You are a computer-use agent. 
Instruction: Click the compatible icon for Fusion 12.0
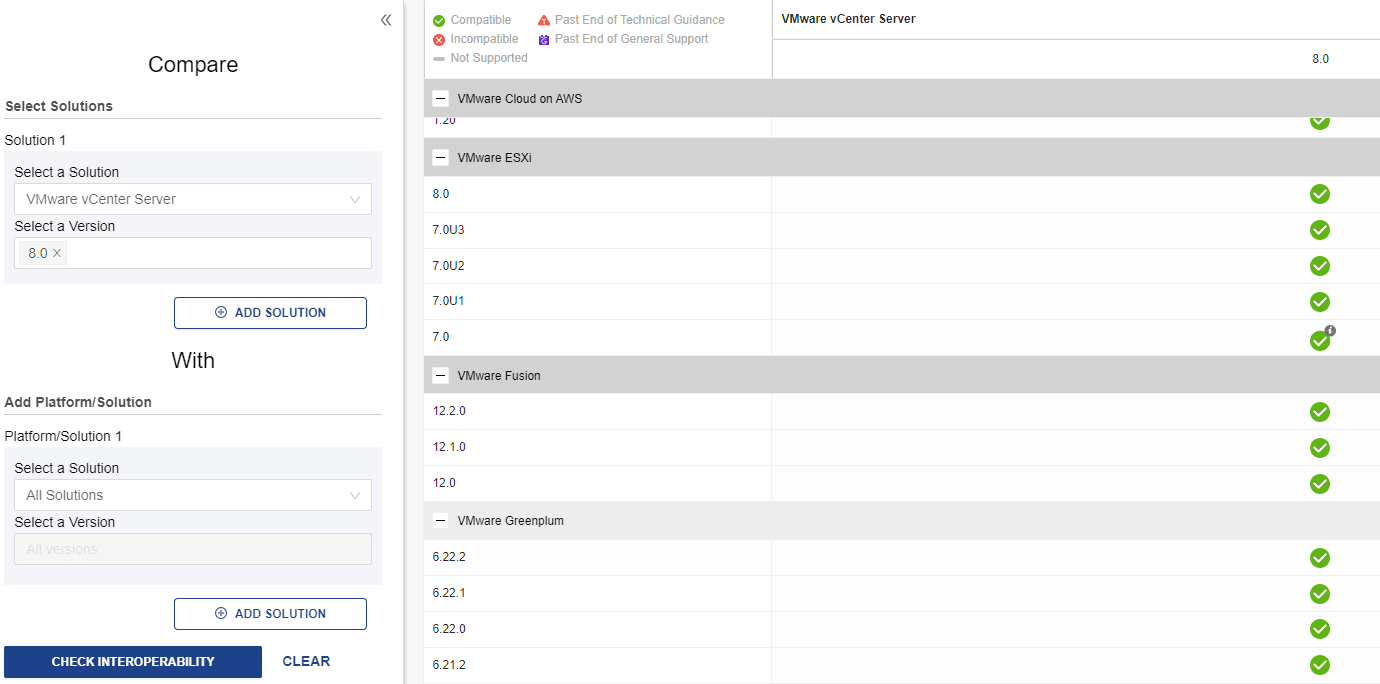click(1319, 483)
